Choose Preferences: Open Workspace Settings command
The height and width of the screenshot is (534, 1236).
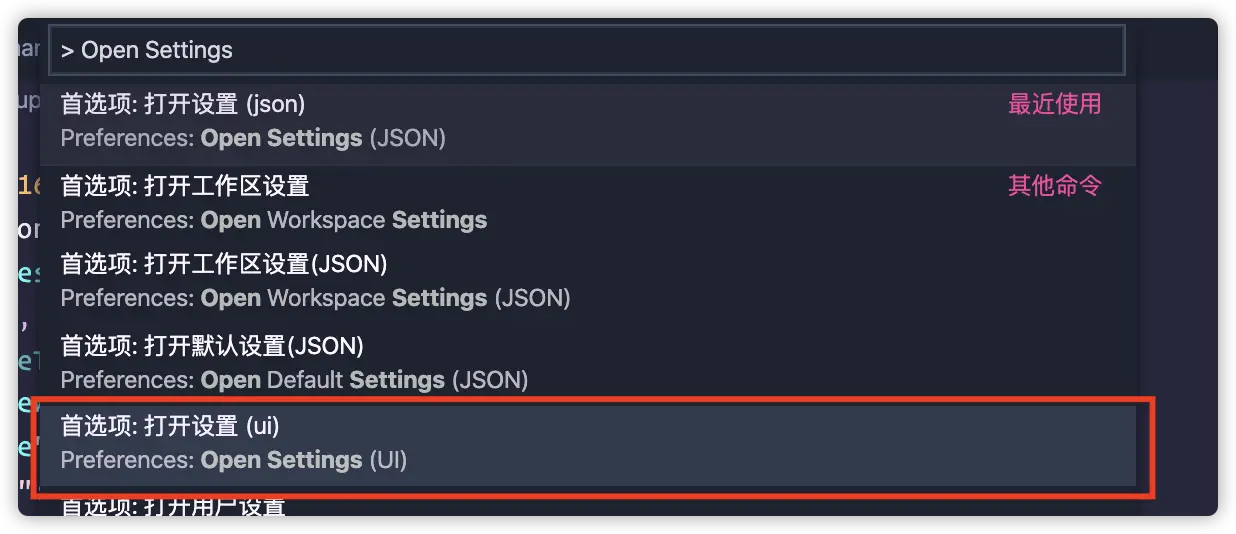[588, 204]
